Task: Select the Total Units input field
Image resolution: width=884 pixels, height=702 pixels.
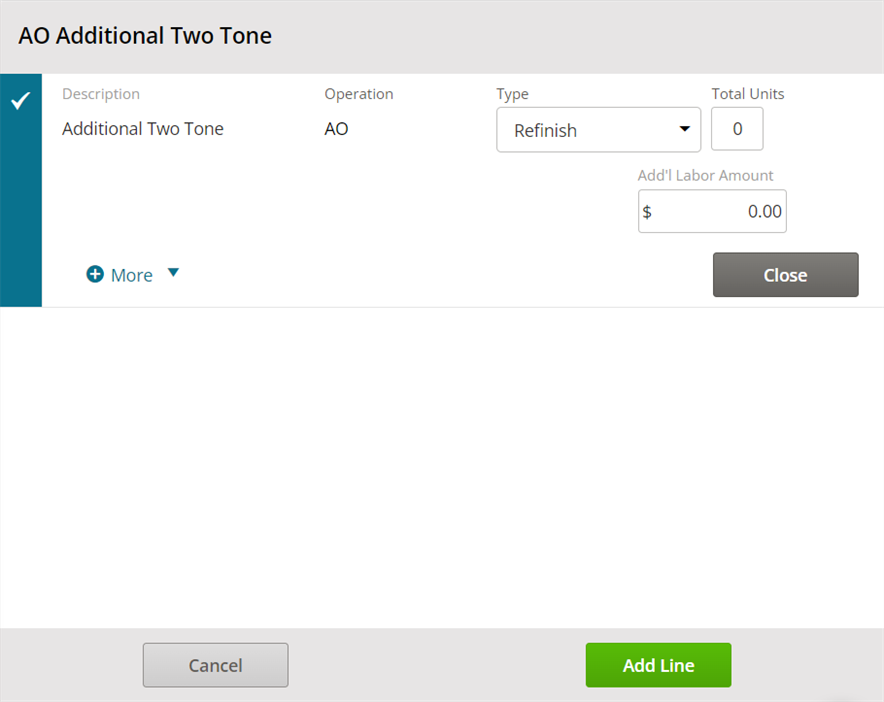Action: [737, 129]
